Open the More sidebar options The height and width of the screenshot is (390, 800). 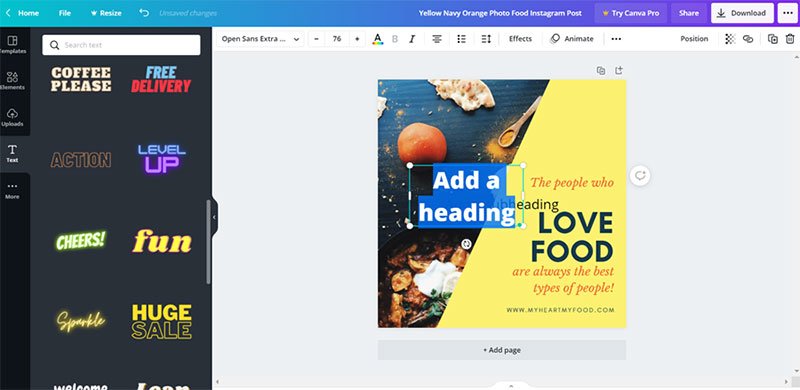pyautogui.click(x=13, y=190)
